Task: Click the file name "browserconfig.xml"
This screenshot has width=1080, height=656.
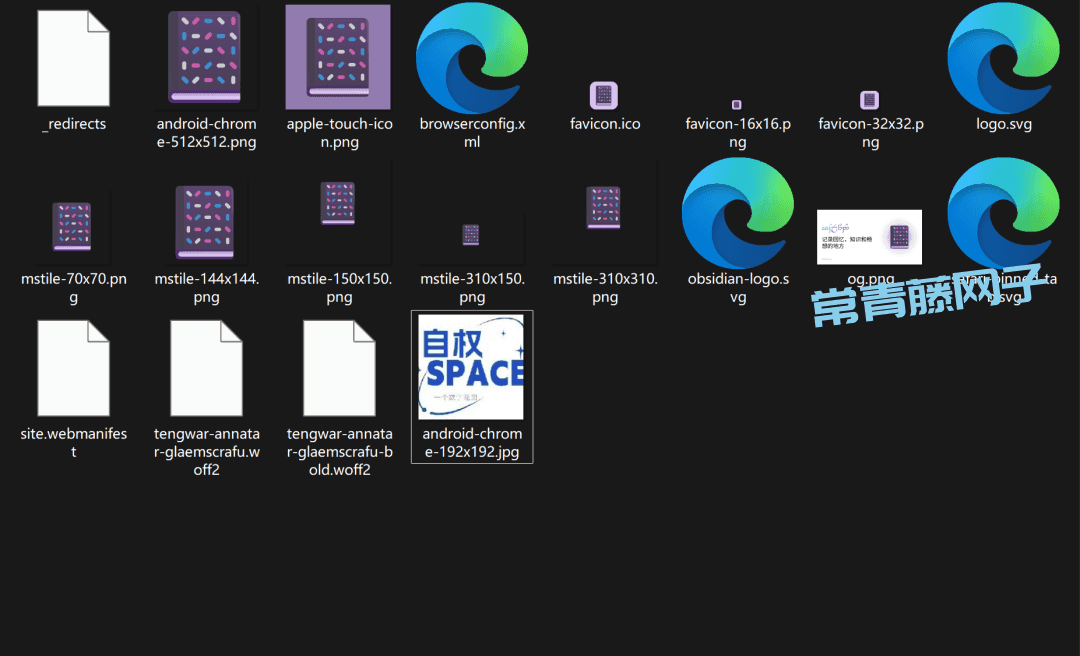Action: click(x=472, y=133)
